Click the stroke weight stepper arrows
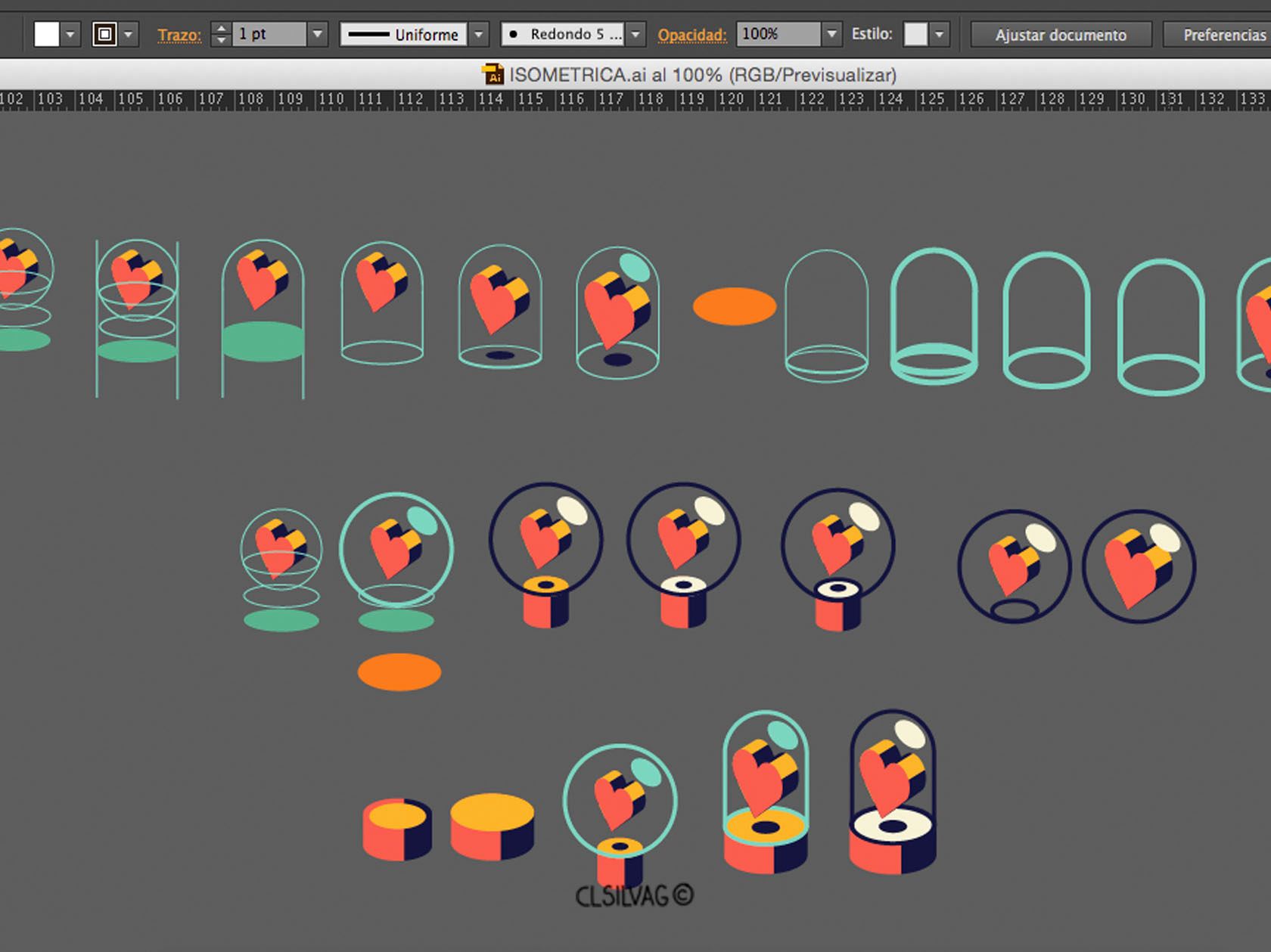1271x952 pixels. (x=221, y=34)
